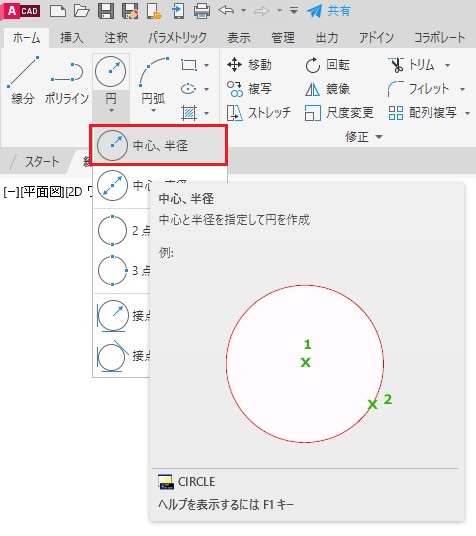Expand the トリム dropdown arrow
Screen dimensions: 476x536
pyautogui.click(x=447, y=65)
